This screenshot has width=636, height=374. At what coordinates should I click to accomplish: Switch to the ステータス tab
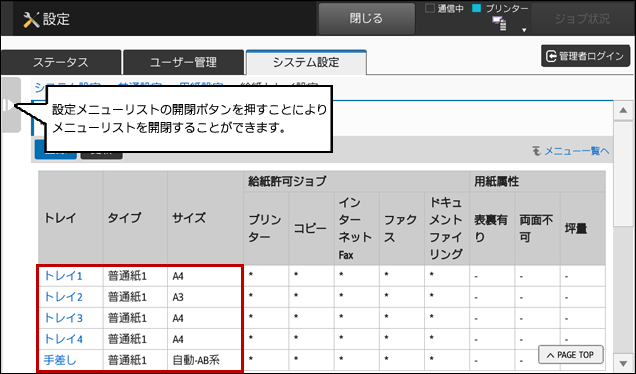61,62
